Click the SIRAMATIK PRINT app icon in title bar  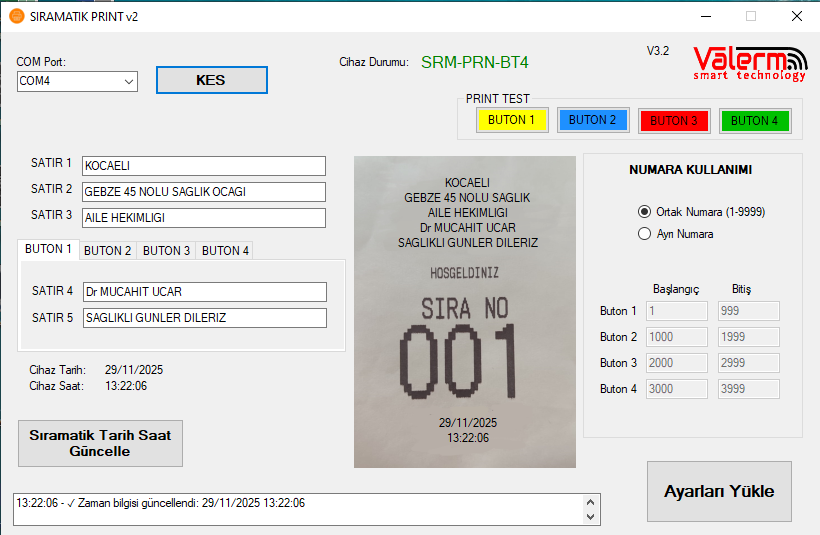coord(15,16)
